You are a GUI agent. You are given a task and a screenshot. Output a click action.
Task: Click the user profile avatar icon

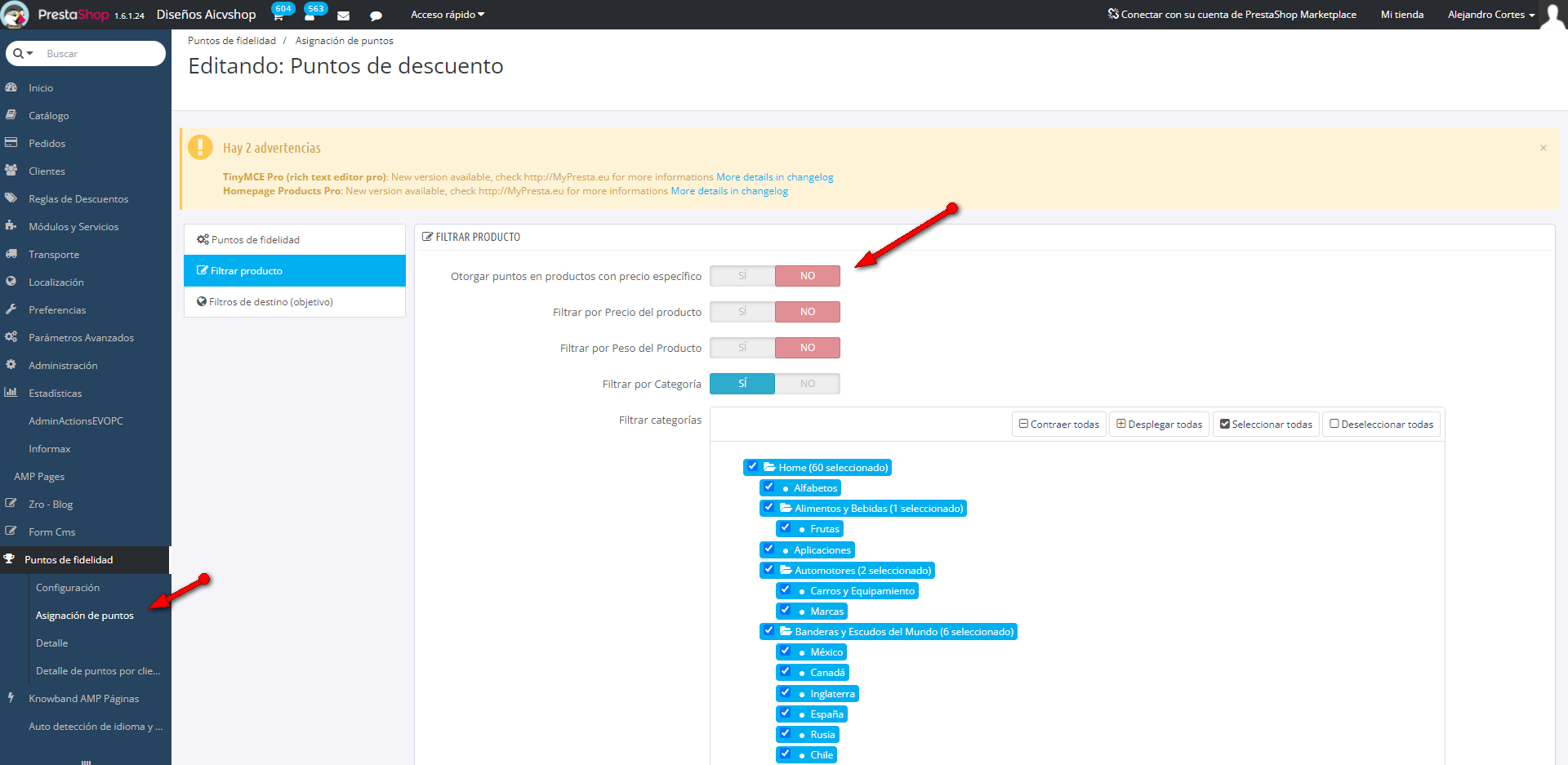[x=1552, y=15]
